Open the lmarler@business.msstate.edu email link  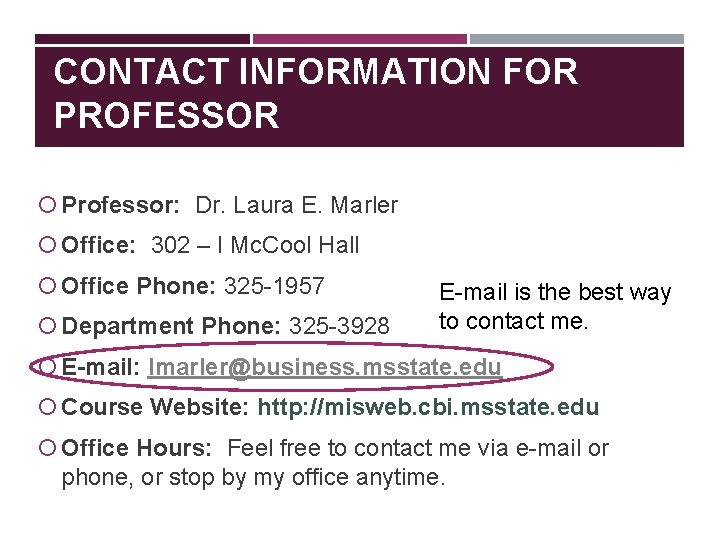[324, 367]
